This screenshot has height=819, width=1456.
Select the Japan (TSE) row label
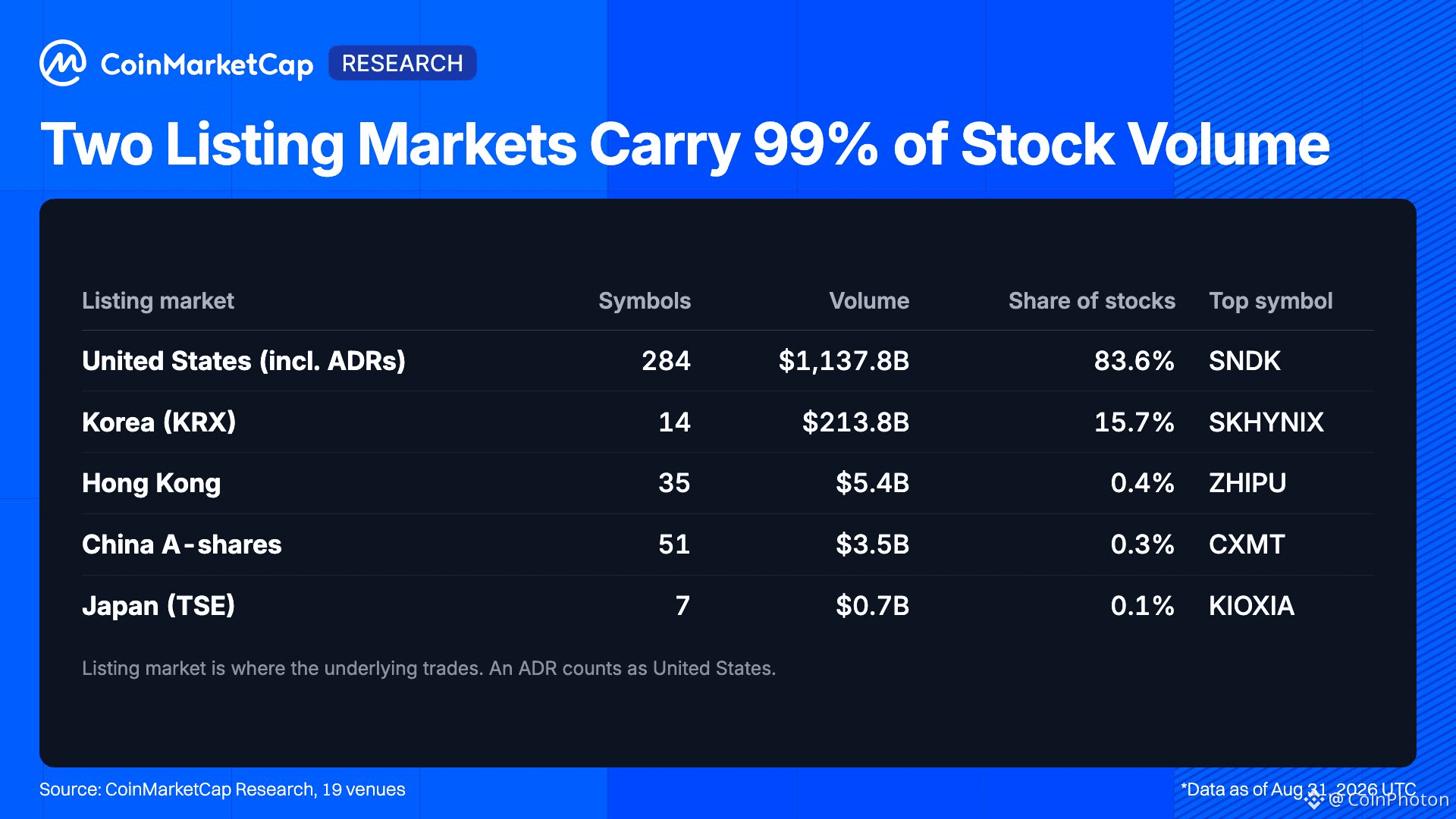click(158, 606)
